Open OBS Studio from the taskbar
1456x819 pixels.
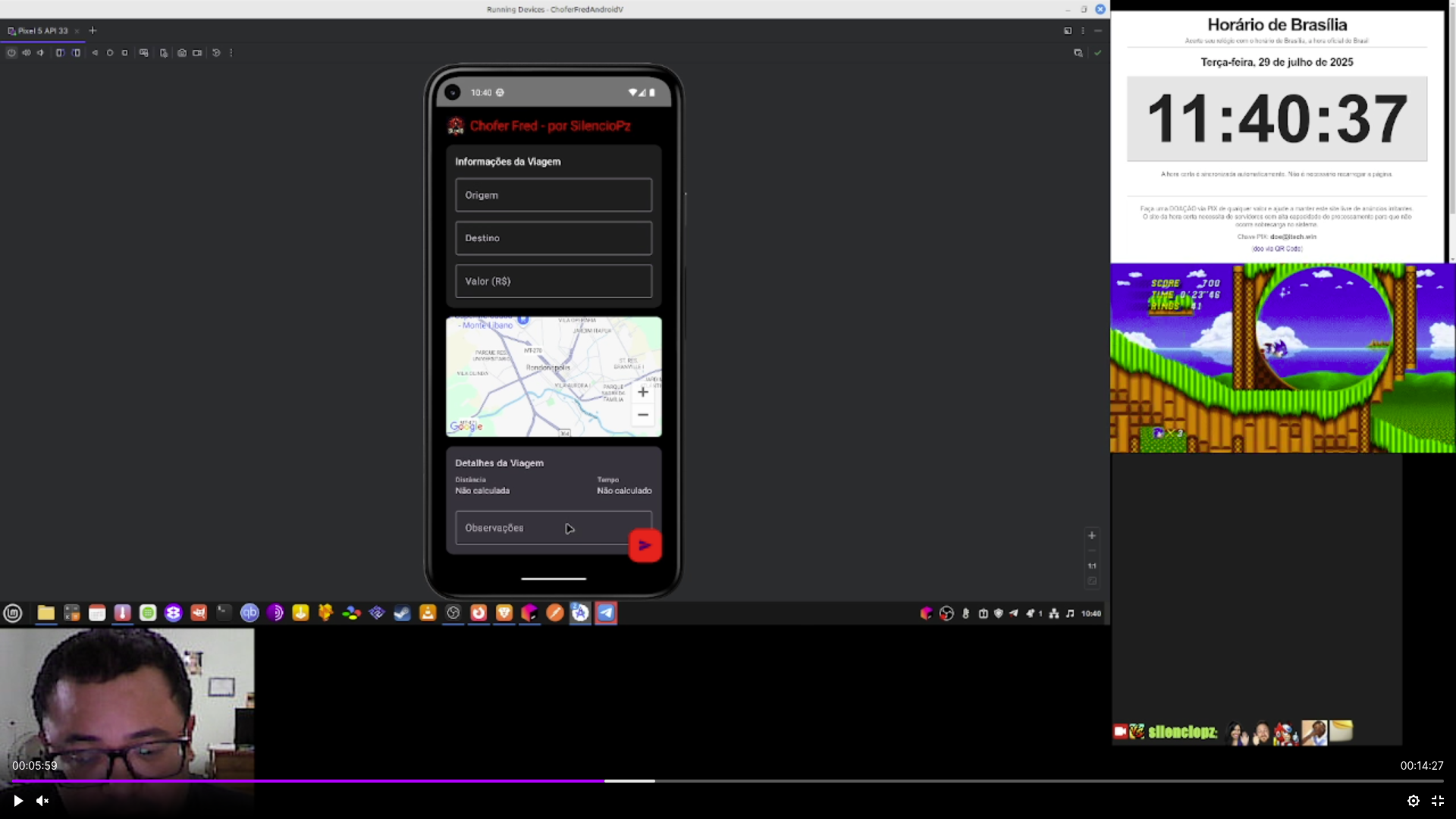(453, 613)
